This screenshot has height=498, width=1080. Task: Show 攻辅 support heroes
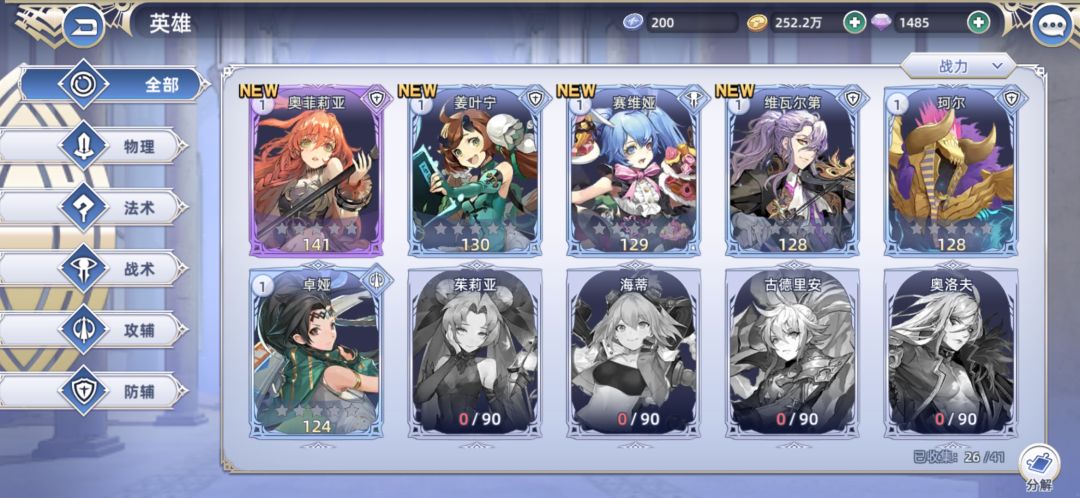[x=94, y=330]
